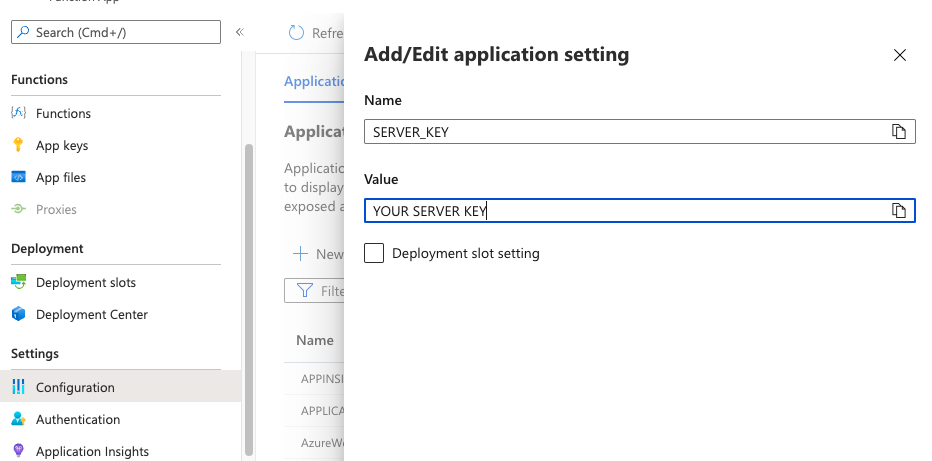Copy the Value field to clipboard

click(x=899, y=210)
